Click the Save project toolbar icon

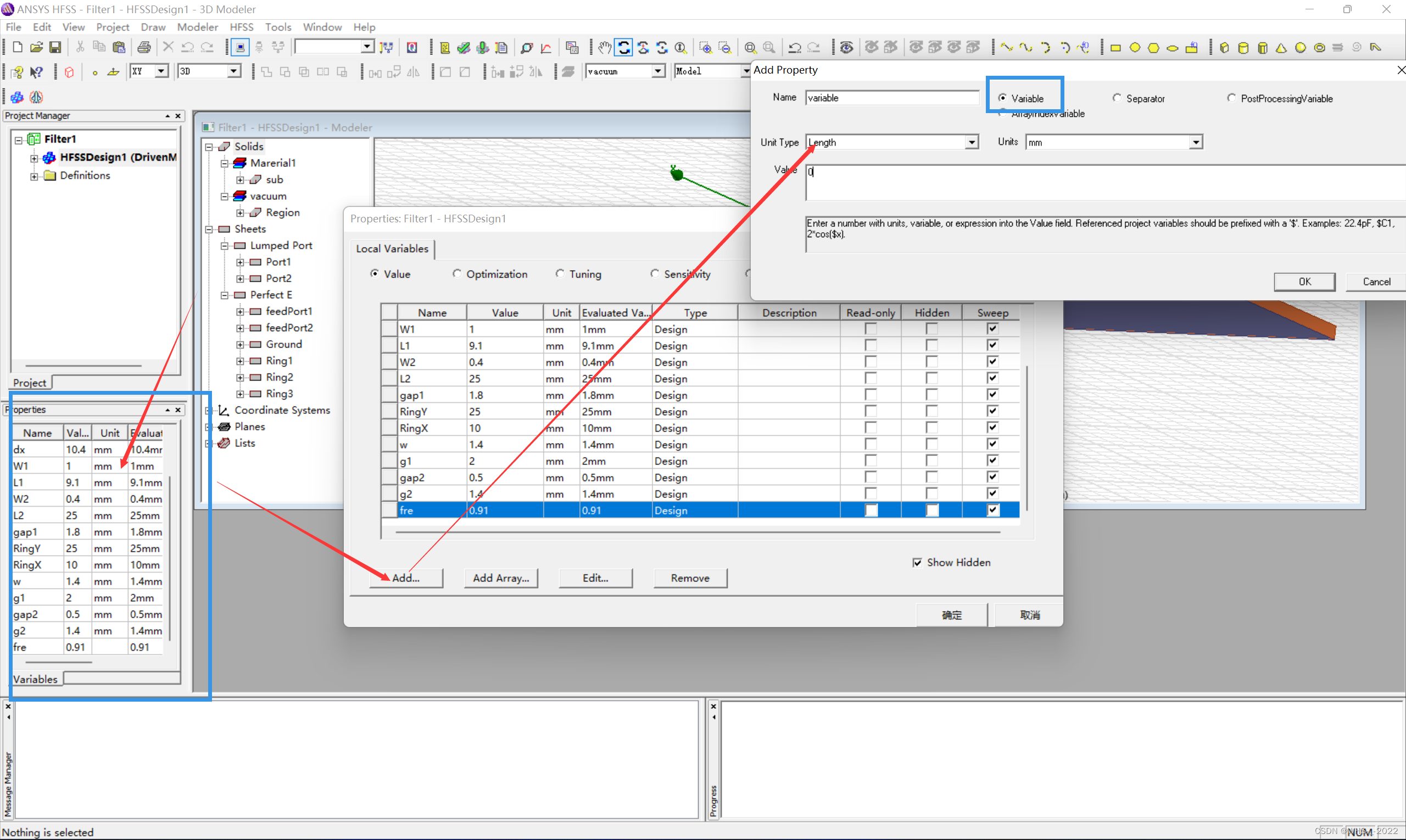55,48
